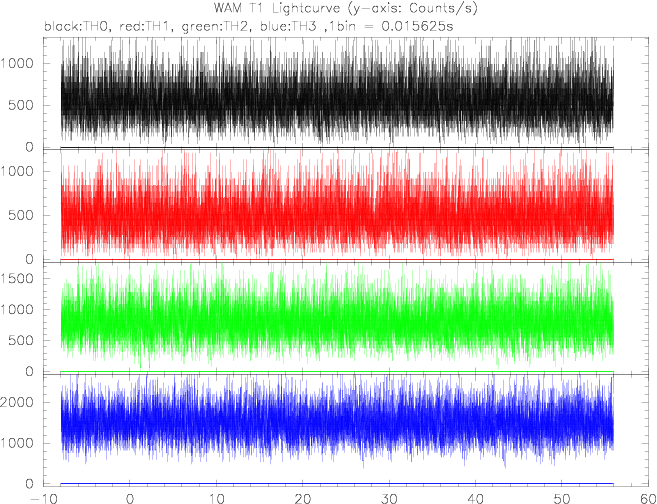Viewport: 657px width, 504px height.
Task: Click the x-axis label "-10"
Action: coord(44,499)
